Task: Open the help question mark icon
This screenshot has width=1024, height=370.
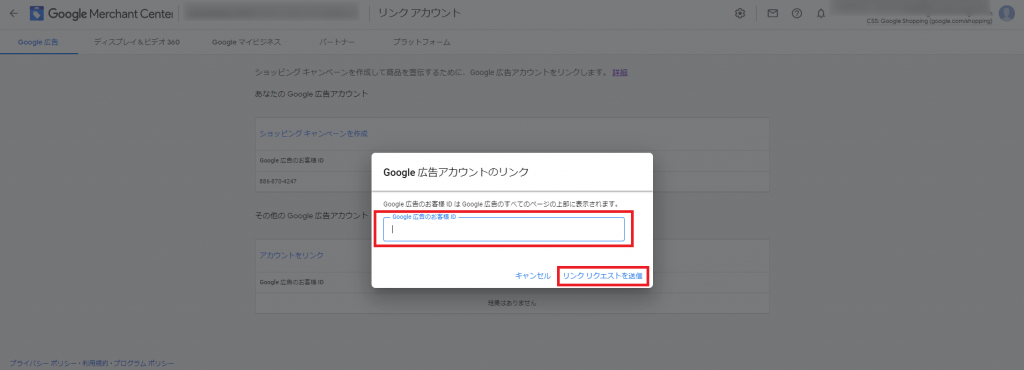Action: [797, 13]
